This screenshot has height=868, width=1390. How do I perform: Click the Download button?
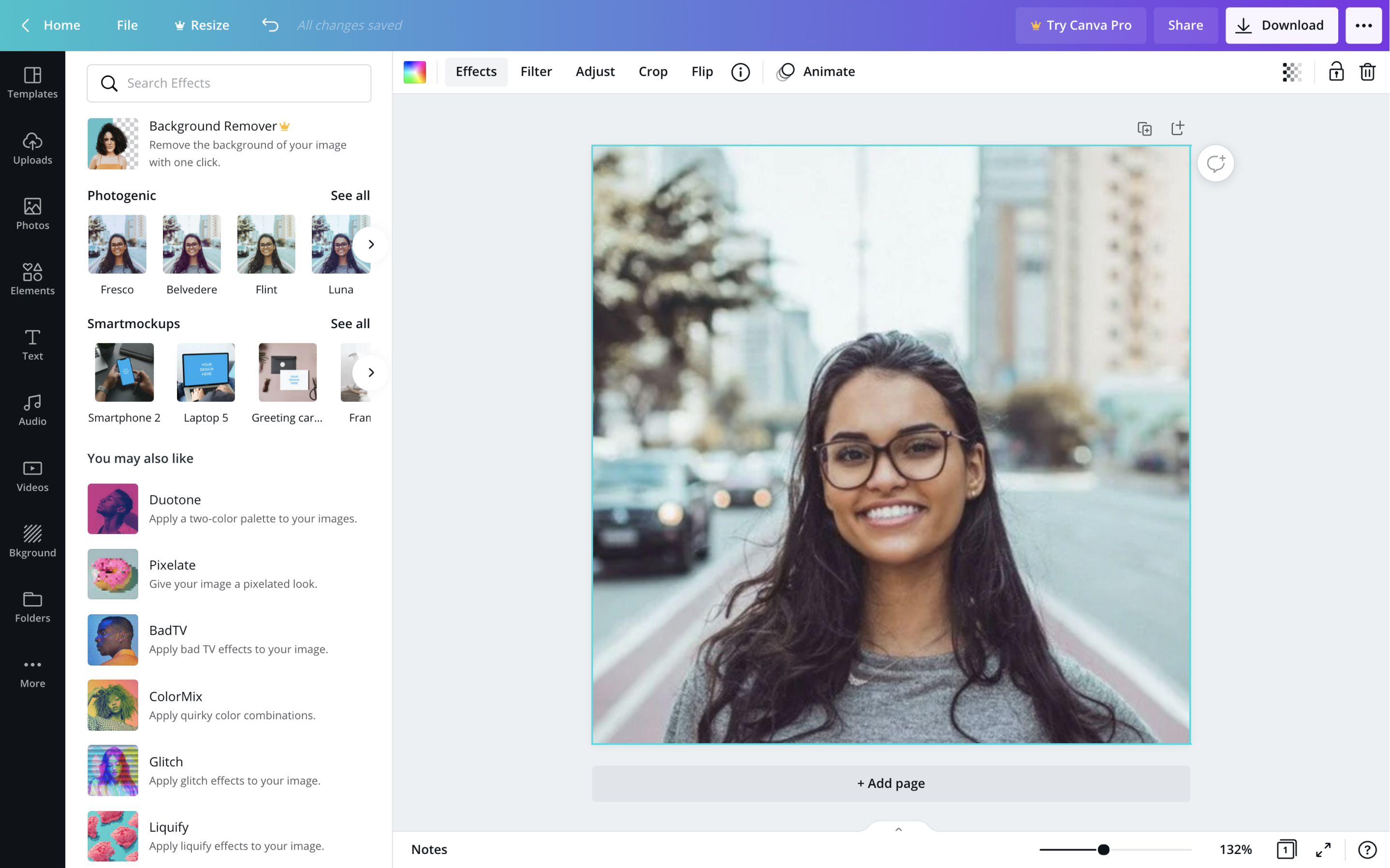[x=1281, y=25]
